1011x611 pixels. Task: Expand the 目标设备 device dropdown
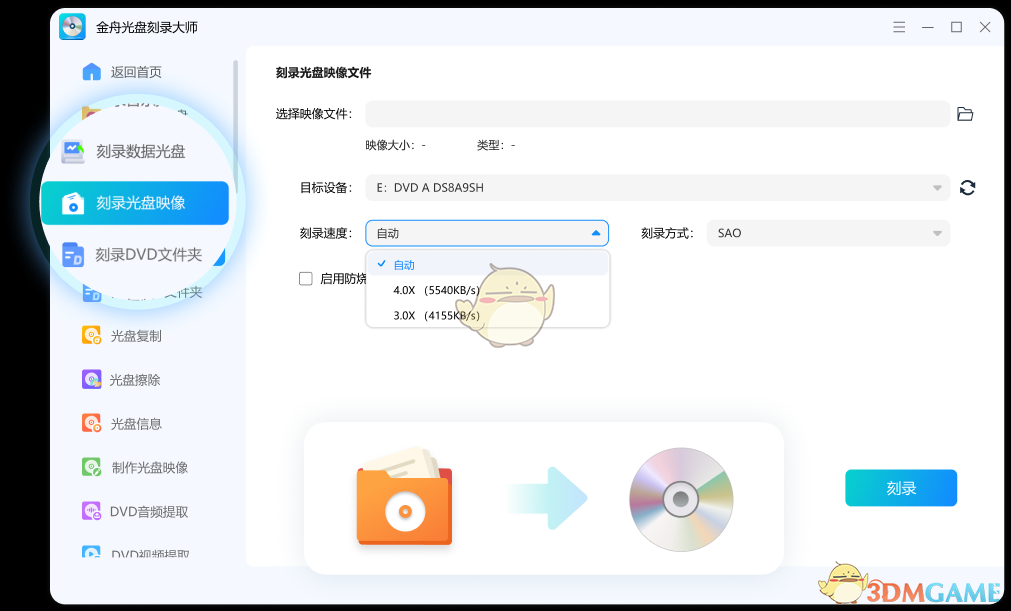pyautogui.click(x=657, y=187)
